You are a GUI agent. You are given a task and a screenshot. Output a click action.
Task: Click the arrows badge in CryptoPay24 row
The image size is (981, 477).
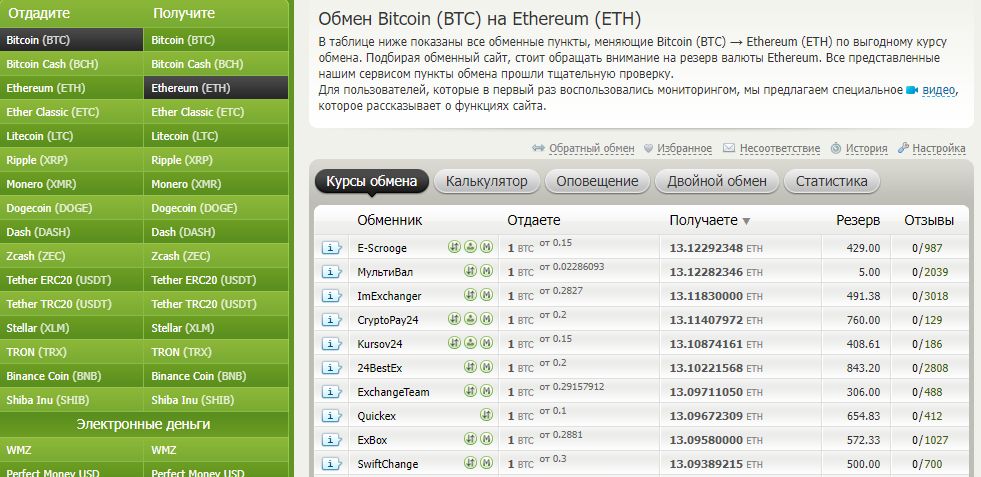(x=454, y=319)
